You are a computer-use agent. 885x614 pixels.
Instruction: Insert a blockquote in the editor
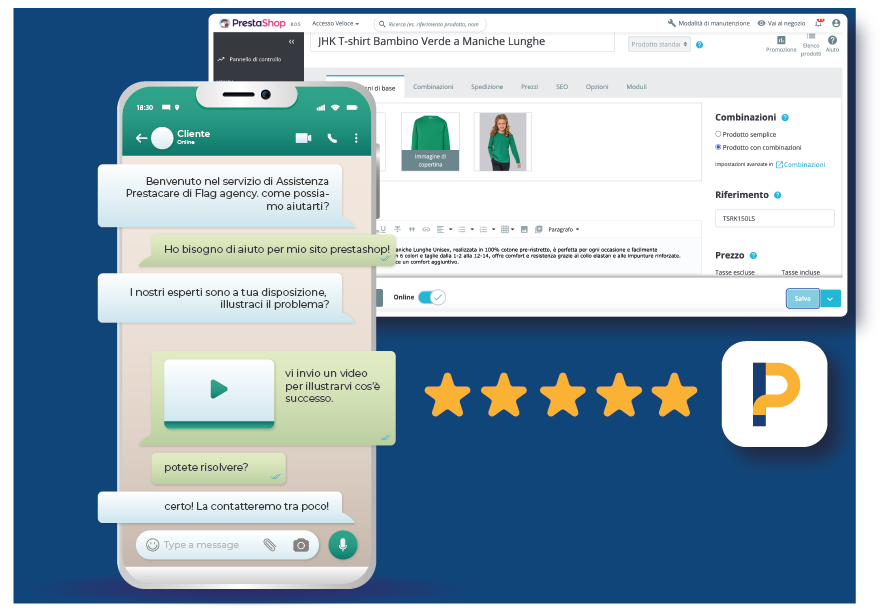412,229
